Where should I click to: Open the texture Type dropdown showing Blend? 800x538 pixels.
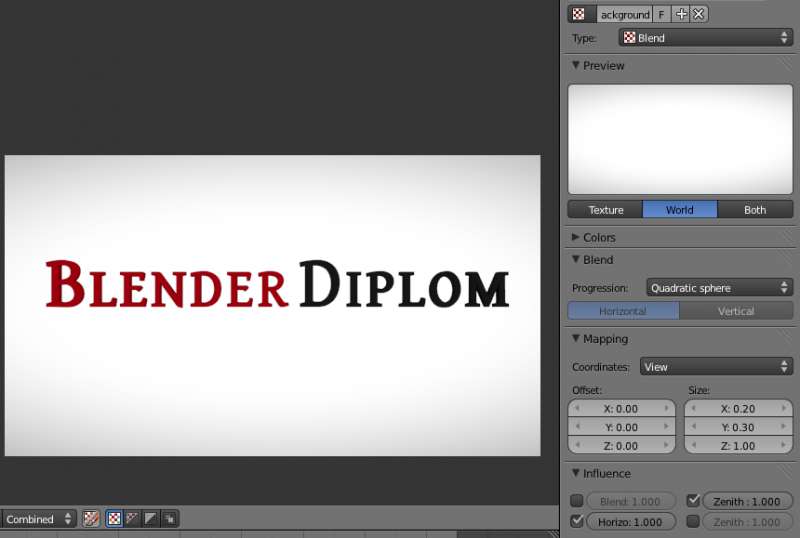pyautogui.click(x=705, y=38)
